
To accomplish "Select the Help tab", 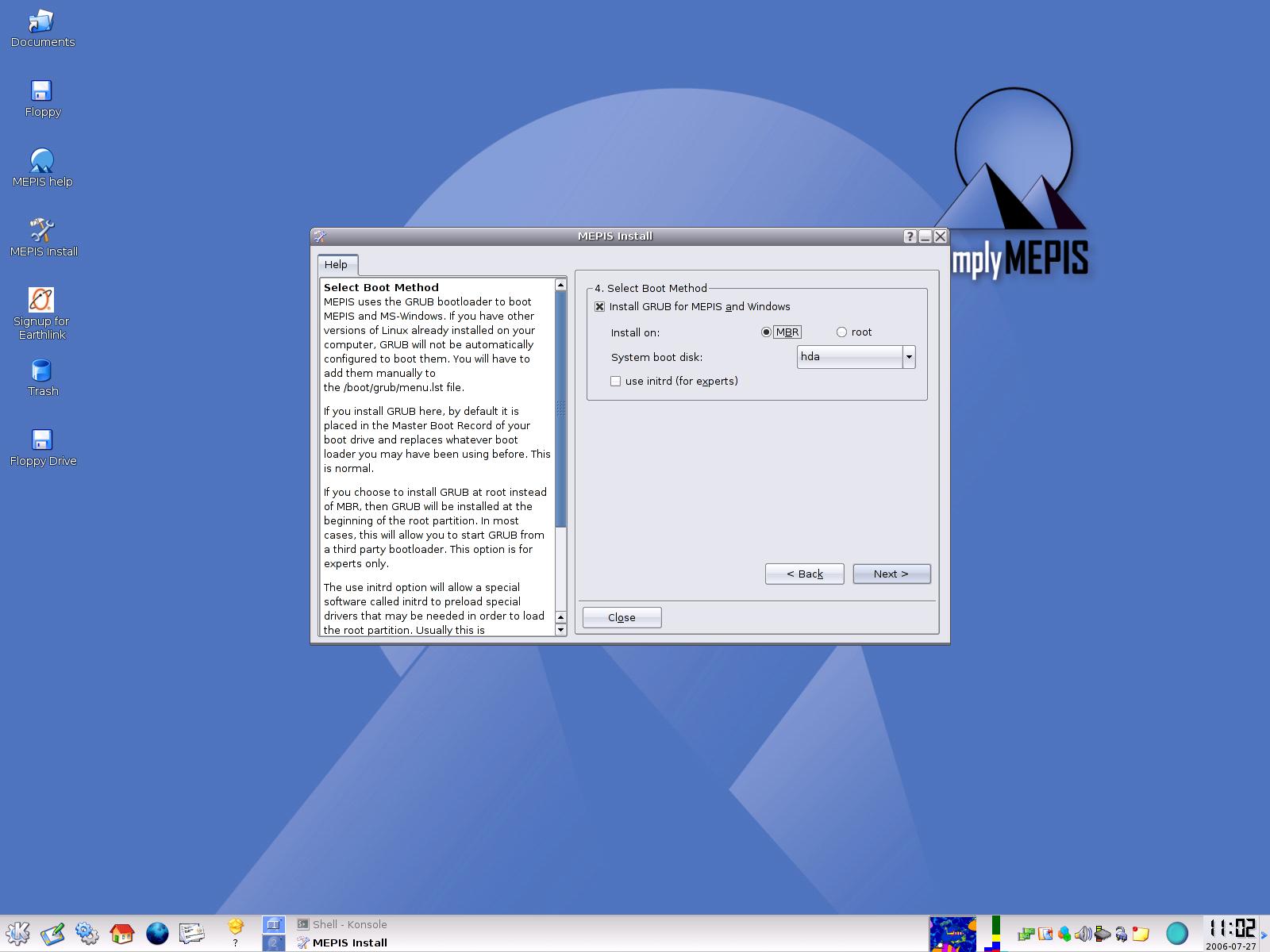I will (337, 265).
